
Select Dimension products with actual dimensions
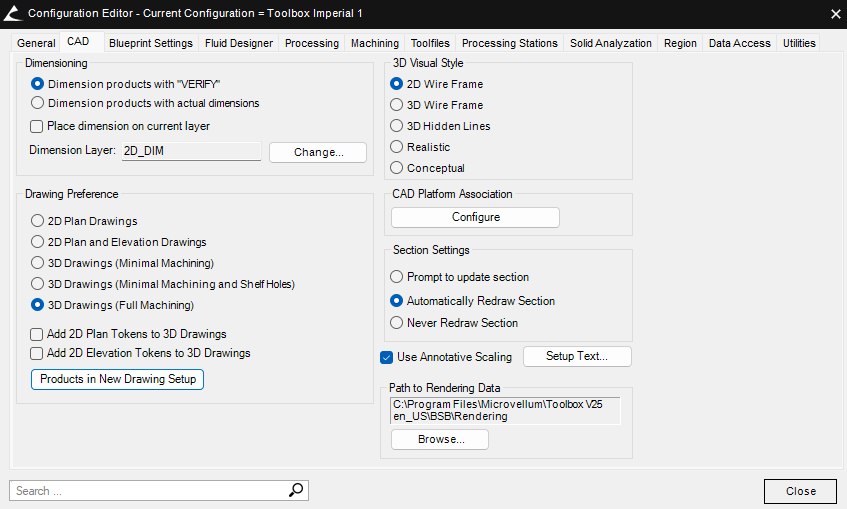click(38, 103)
